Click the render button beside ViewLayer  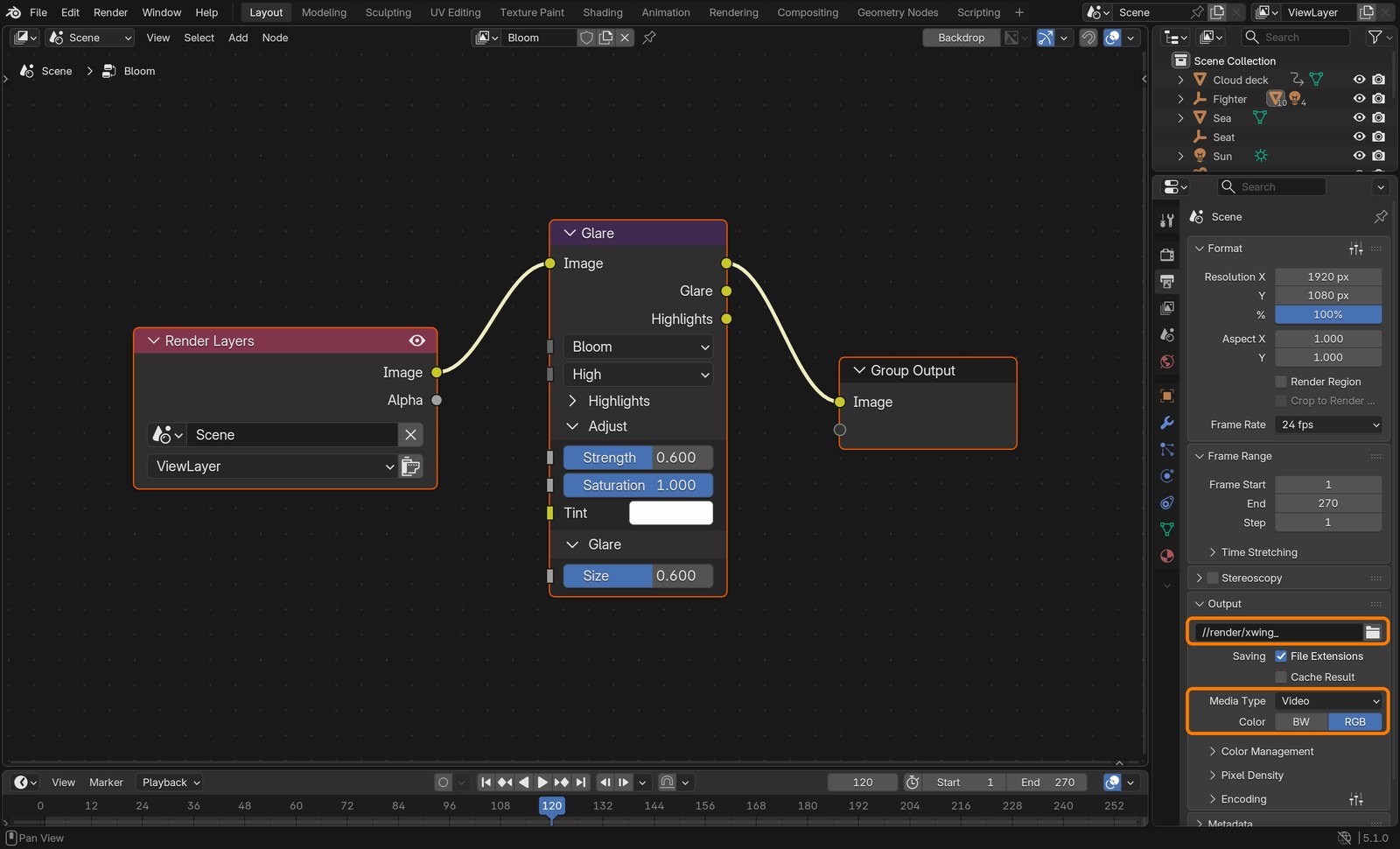tap(411, 467)
